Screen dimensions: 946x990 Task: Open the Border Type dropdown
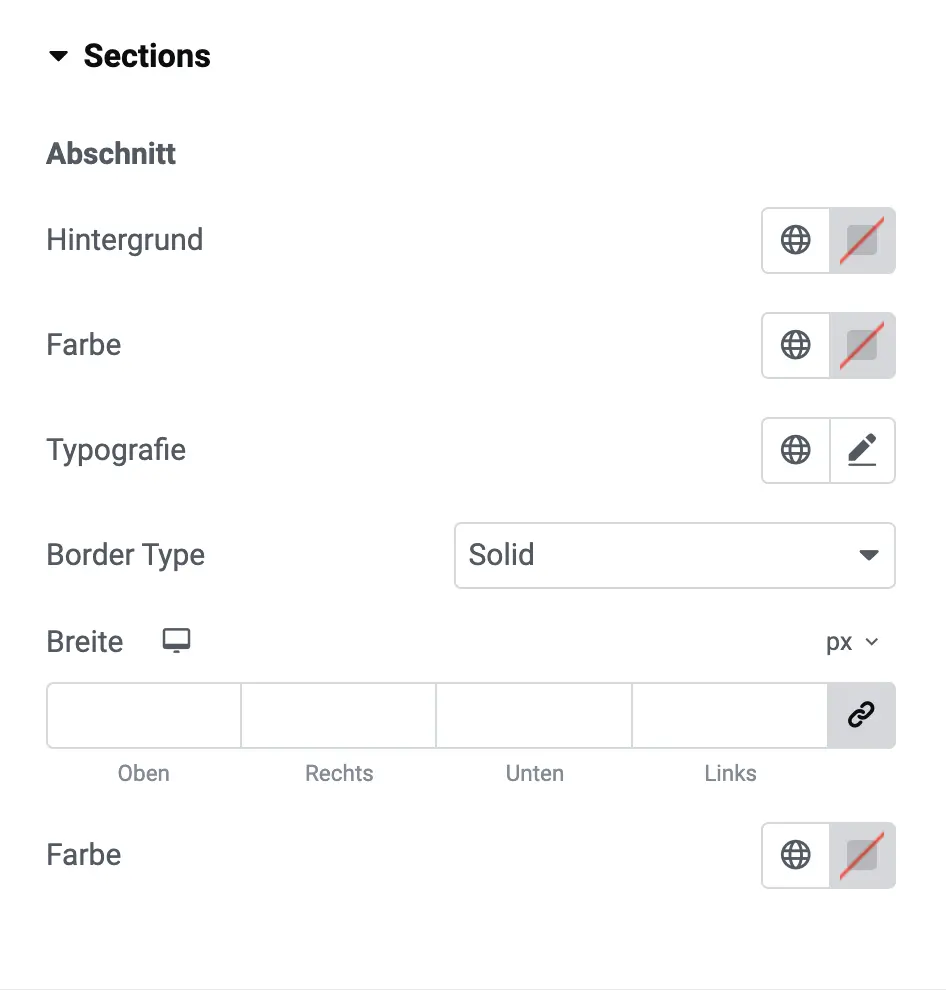click(x=674, y=555)
